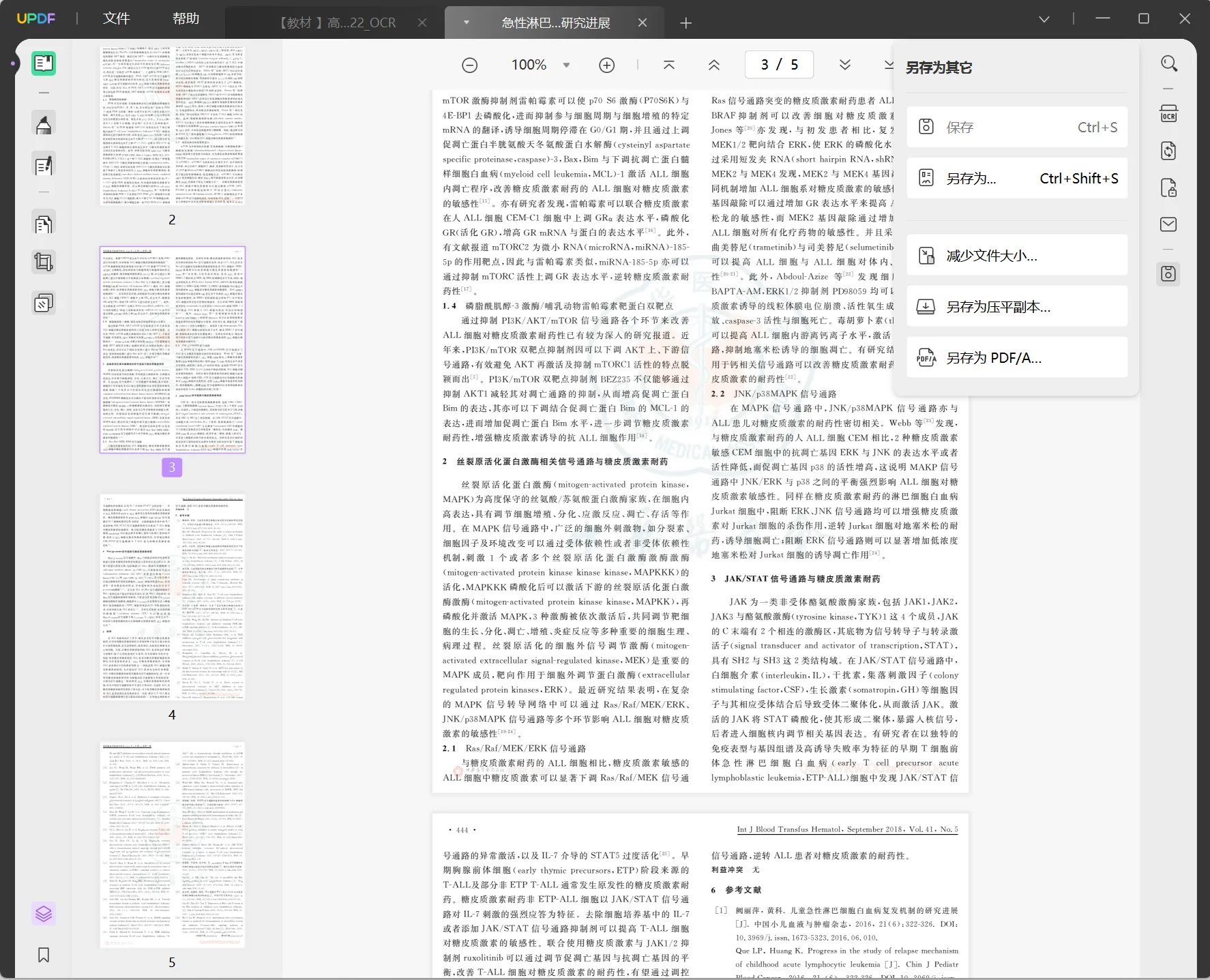
Task: Click the send by email envelope icon
Action: tap(1168, 224)
